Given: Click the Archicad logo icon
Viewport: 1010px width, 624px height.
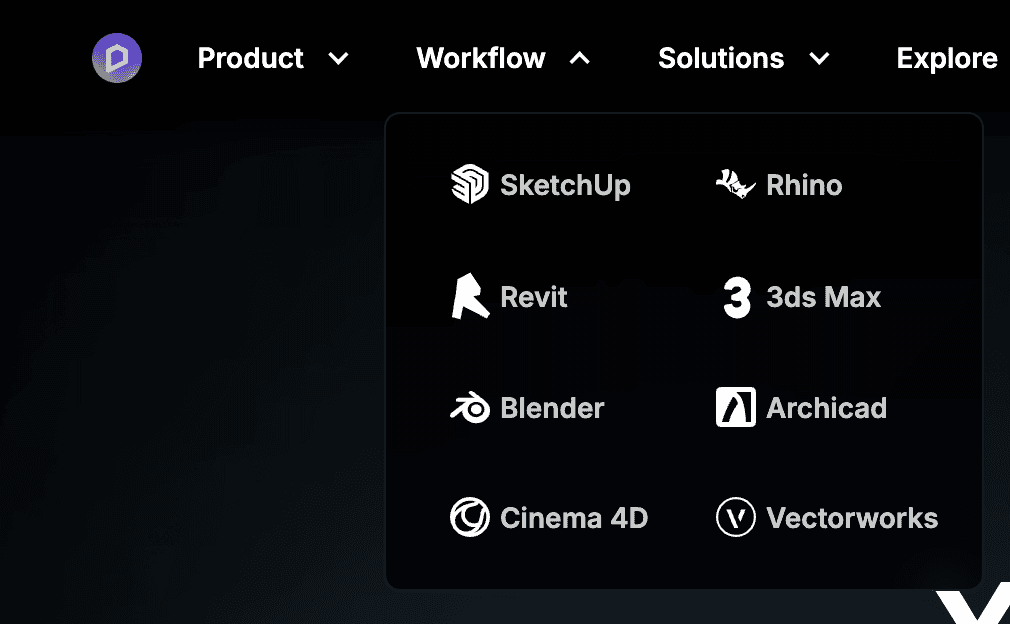Looking at the screenshot, I should pyautogui.click(x=736, y=407).
